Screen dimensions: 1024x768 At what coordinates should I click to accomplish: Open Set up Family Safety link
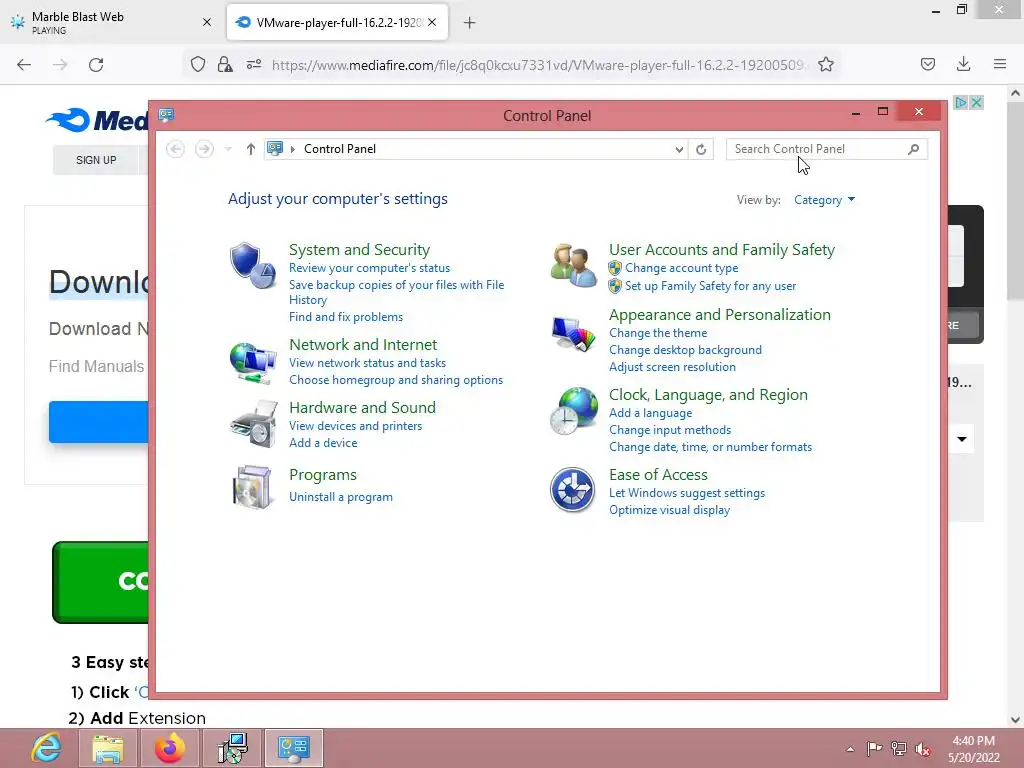[x=710, y=286]
